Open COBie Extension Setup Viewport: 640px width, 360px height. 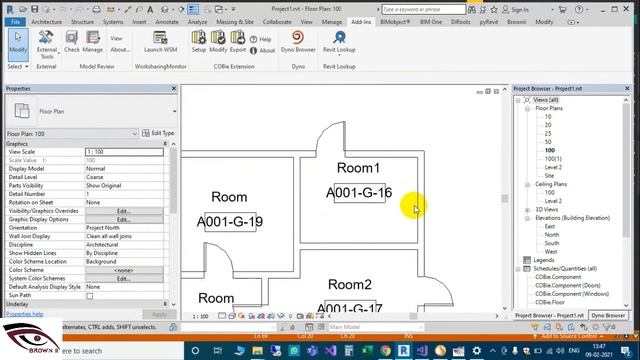point(199,42)
